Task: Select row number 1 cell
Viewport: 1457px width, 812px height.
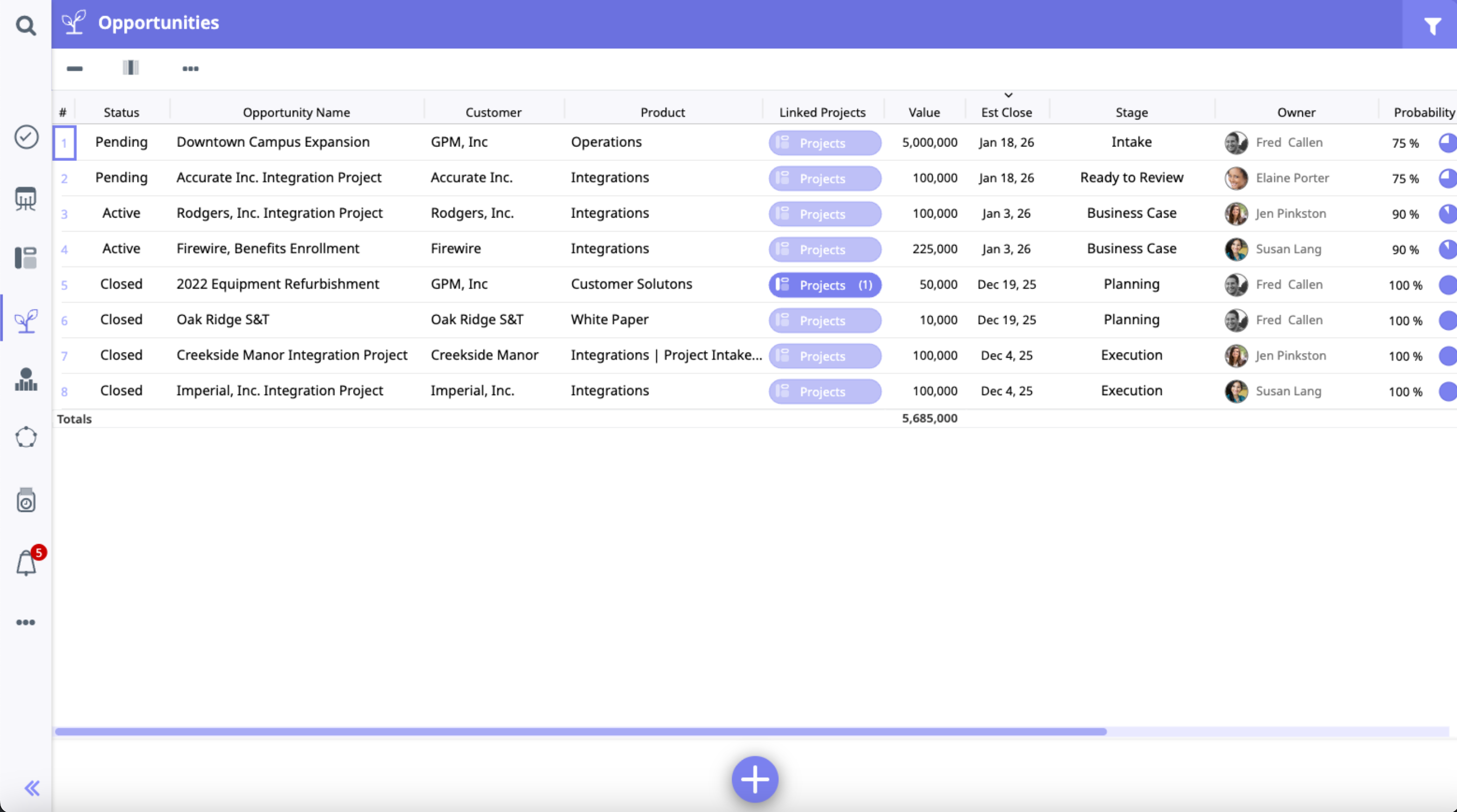Action: pyautogui.click(x=64, y=142)
